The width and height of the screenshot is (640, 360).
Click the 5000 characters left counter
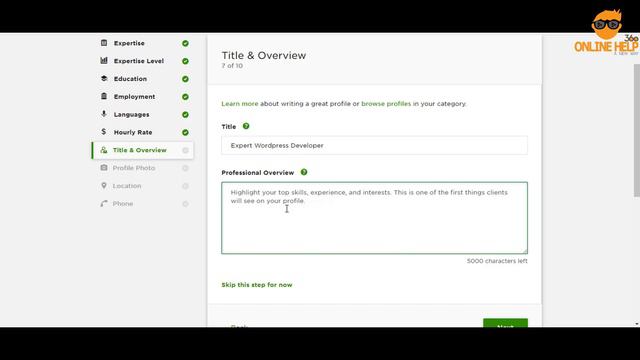tap(497, 261)
